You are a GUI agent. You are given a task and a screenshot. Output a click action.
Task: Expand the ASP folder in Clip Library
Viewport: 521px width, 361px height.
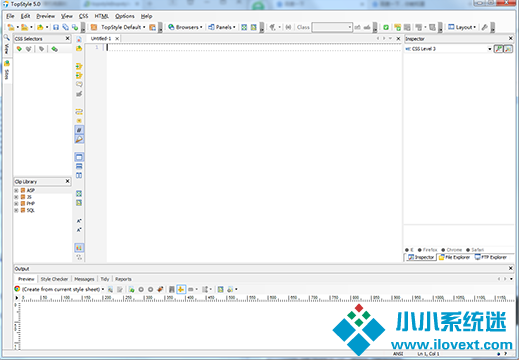click(x=16, y=190)
